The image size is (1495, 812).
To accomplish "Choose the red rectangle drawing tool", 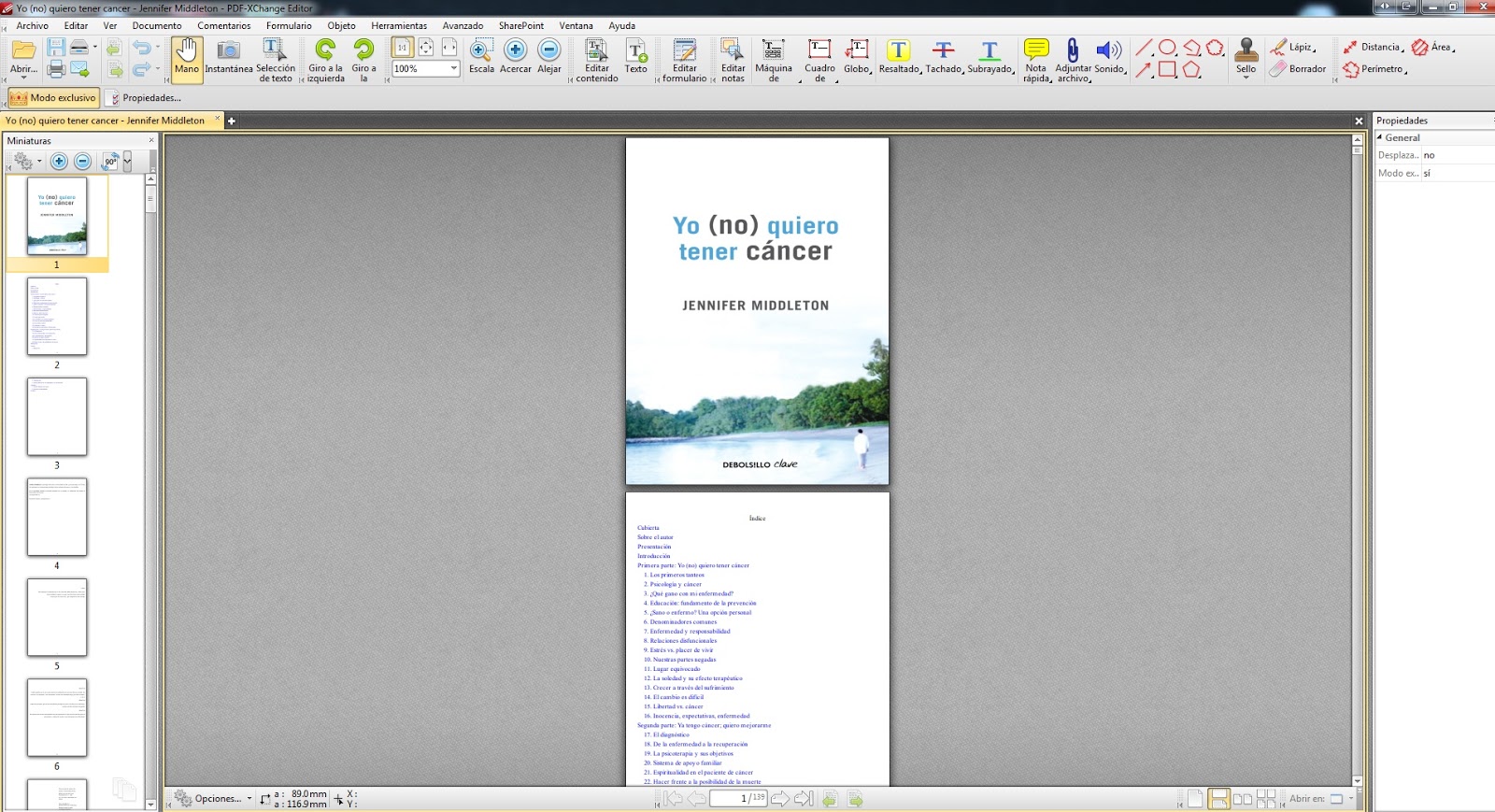I will tap(1167, 69).
